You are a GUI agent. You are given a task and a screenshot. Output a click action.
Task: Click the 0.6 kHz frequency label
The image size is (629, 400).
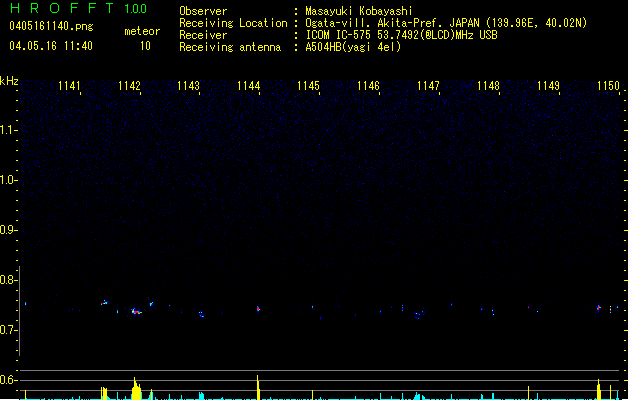tap(8, 380)
